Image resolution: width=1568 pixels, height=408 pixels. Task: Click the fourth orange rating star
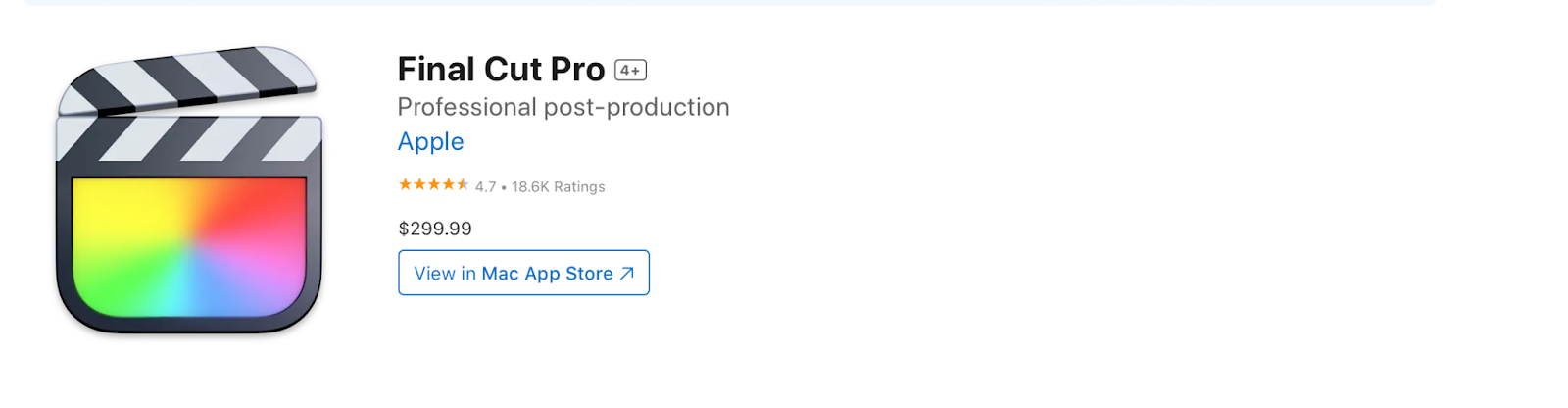449,184
